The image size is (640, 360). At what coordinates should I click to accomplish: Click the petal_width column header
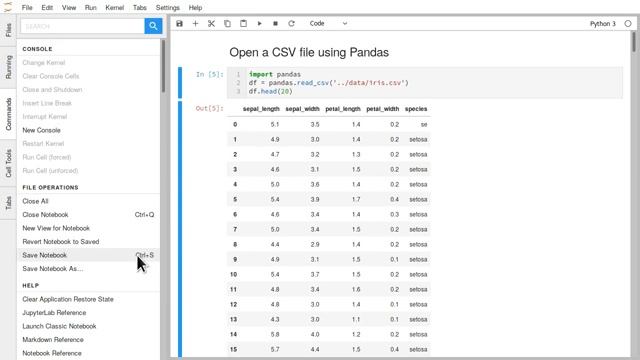click(382, 109)
